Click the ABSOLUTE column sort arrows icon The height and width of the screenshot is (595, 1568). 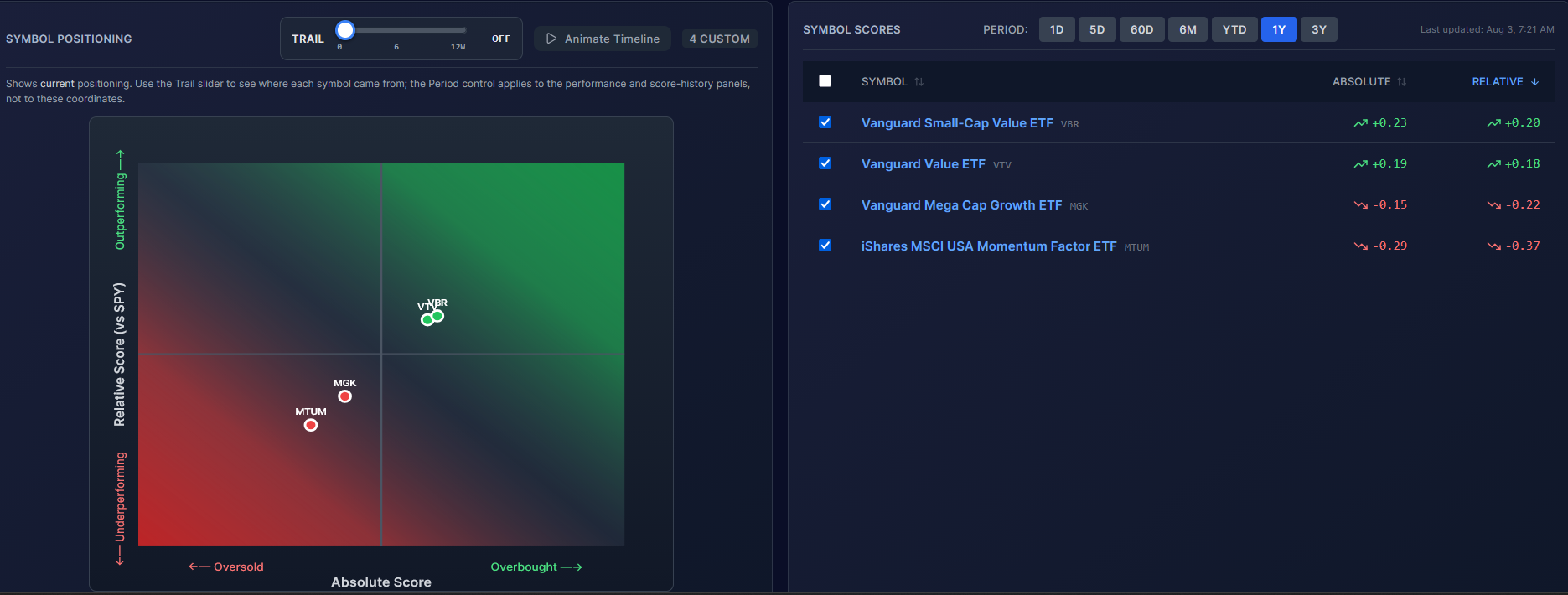pos(1401,81)
